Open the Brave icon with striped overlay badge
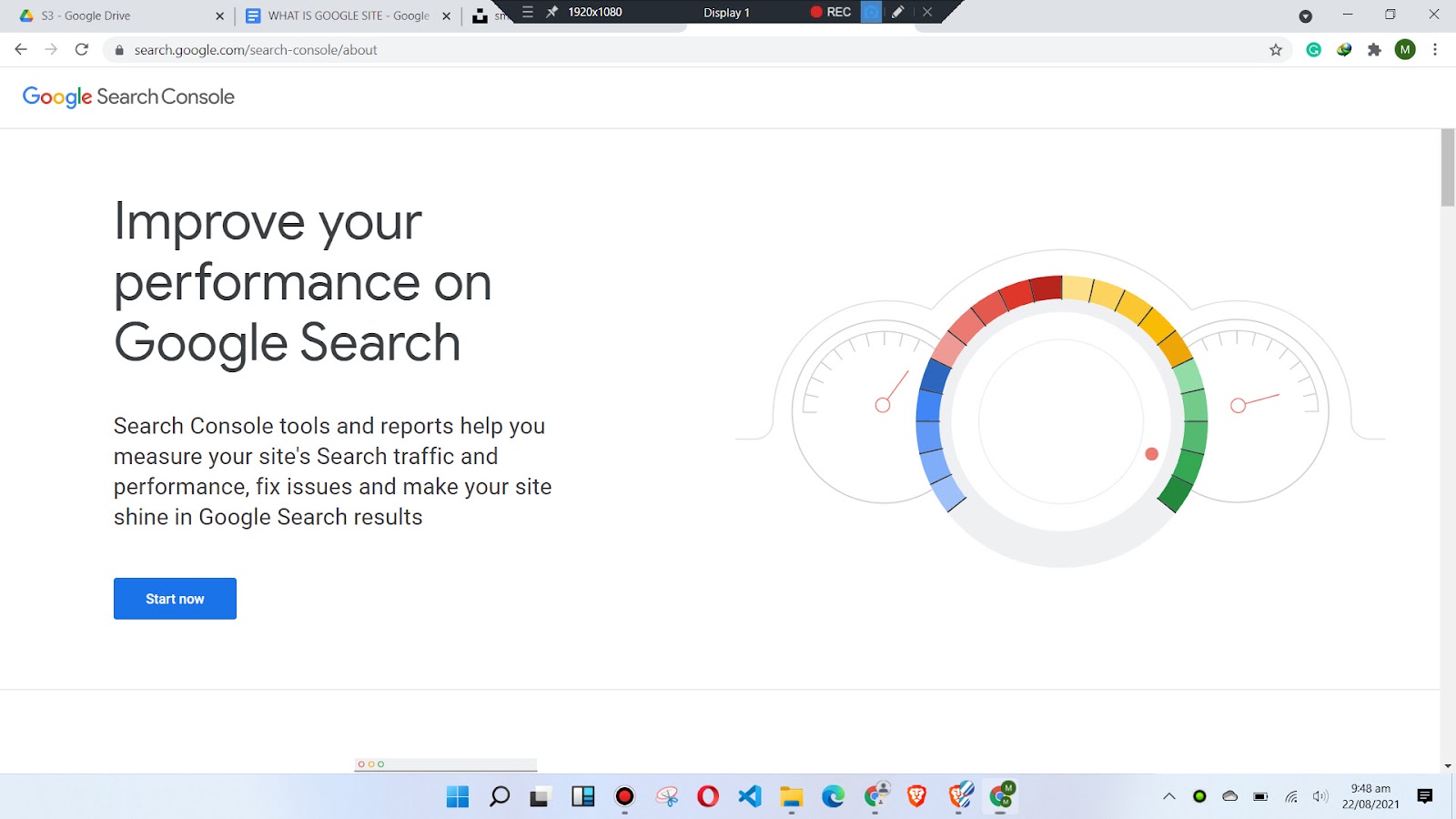 (960, 796)
